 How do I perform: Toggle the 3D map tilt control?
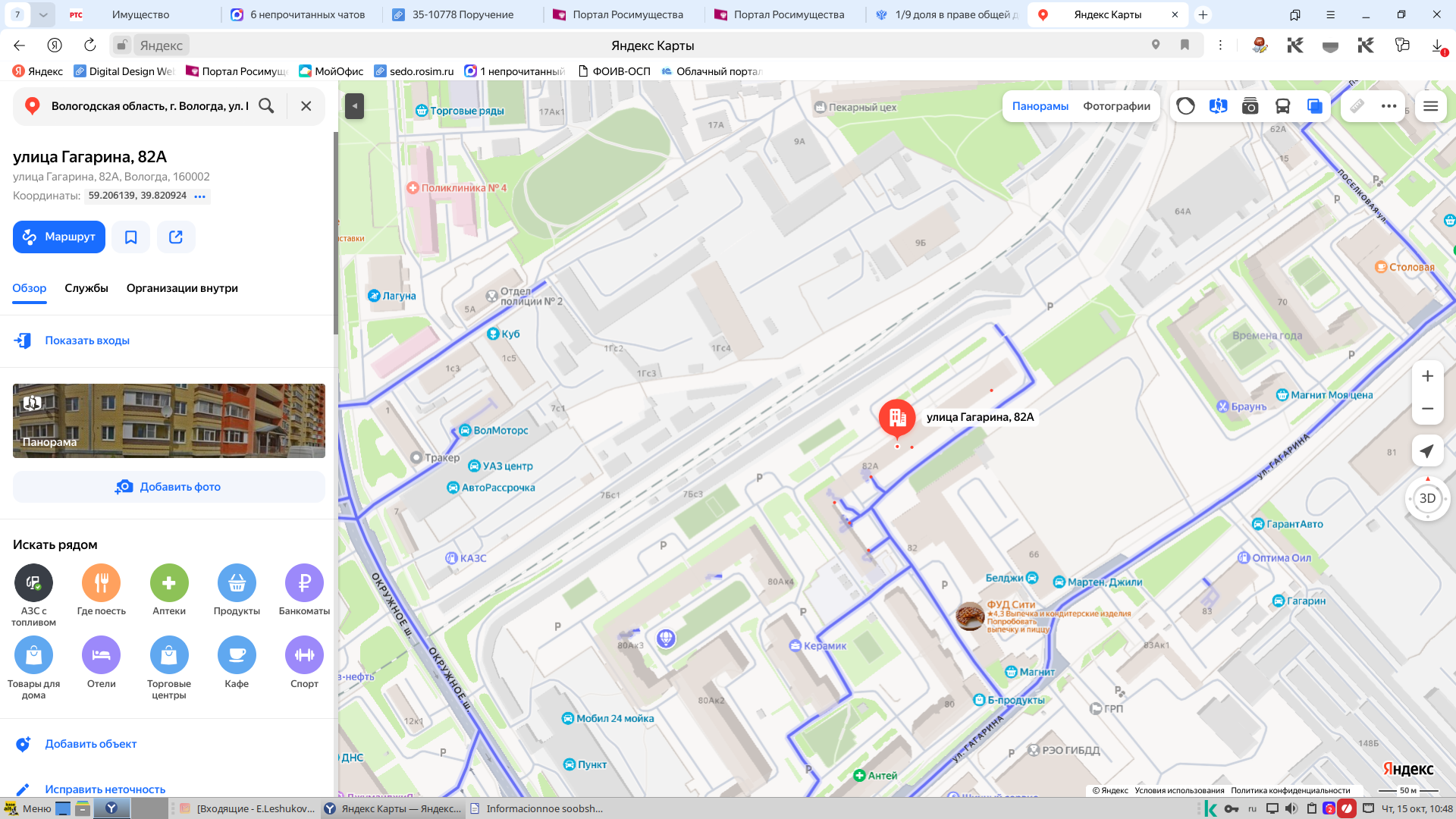tap(1427, 499)
